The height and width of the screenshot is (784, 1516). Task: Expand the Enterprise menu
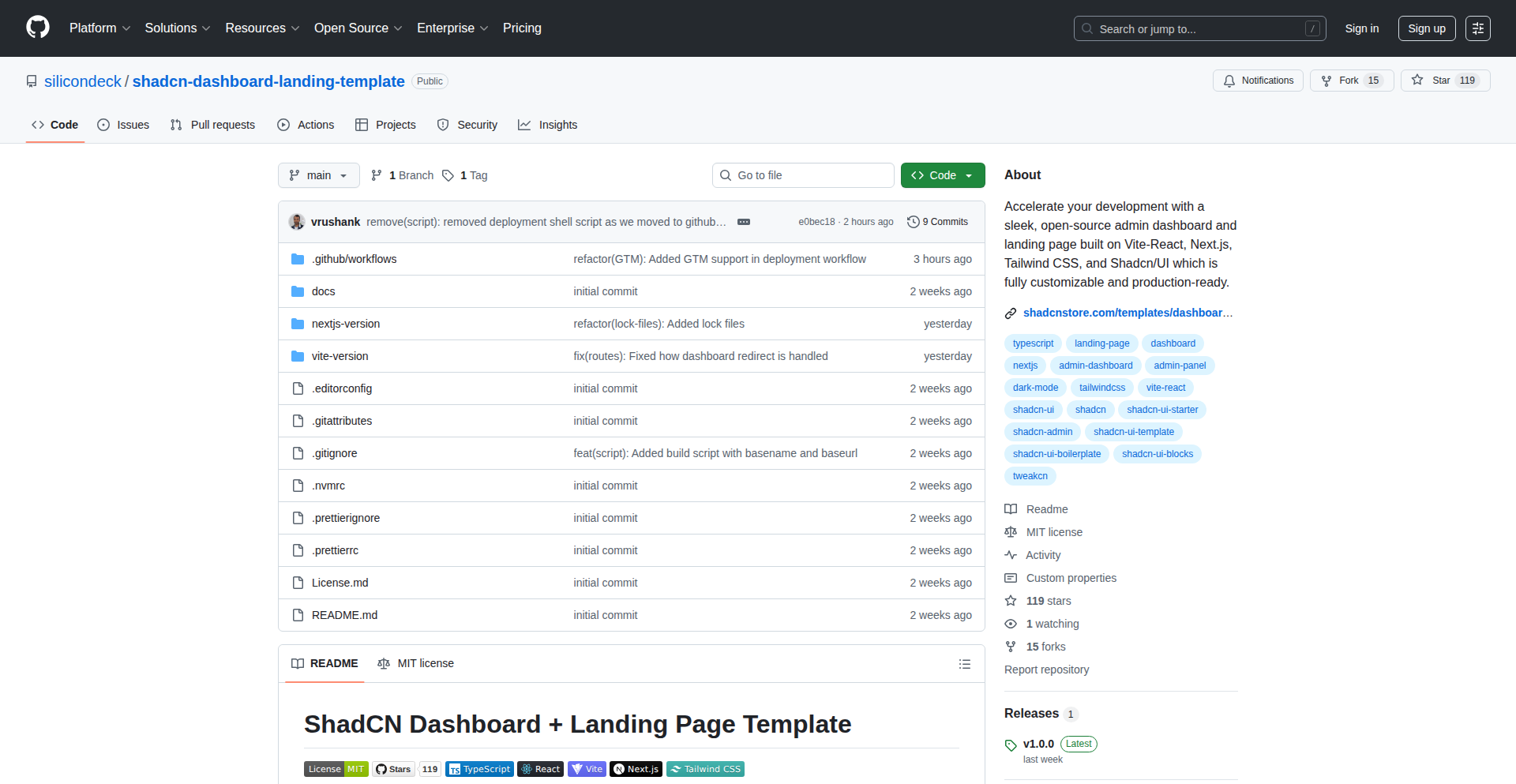[x=452, y=28]
